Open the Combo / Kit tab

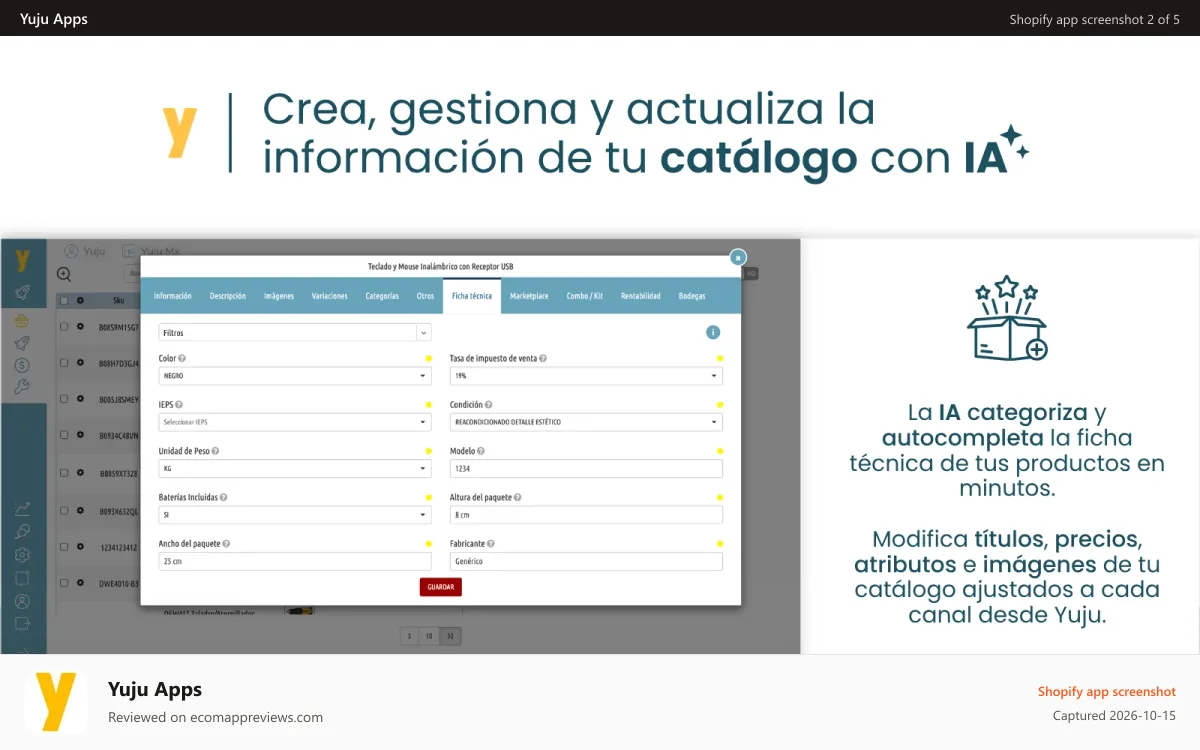[x=585, y=296]
